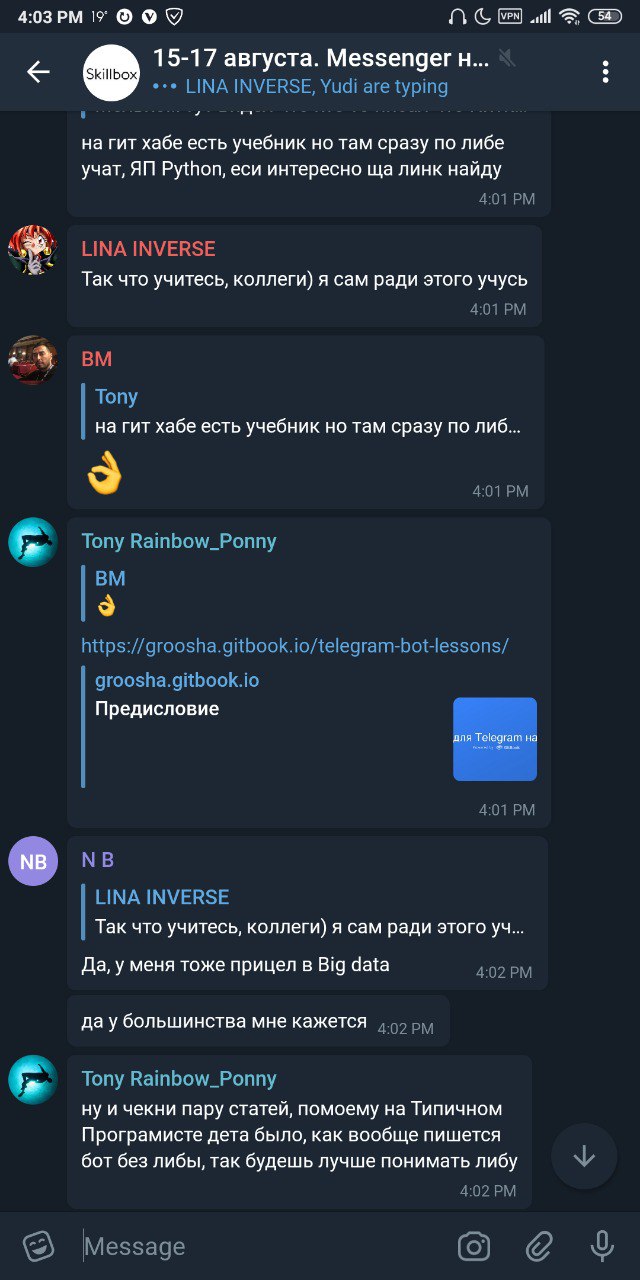Open the Skillbox group avatar
This screenshot has height=1280, width=640.
[111, 73]
